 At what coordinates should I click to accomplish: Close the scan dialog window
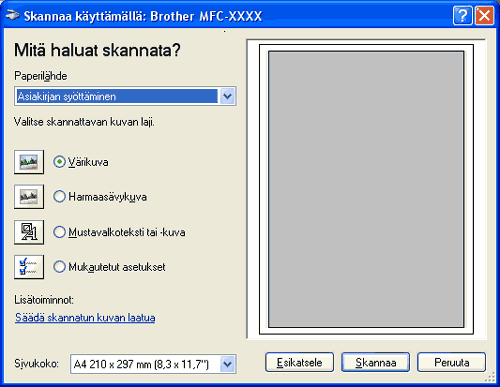click(x=484, y=16)
